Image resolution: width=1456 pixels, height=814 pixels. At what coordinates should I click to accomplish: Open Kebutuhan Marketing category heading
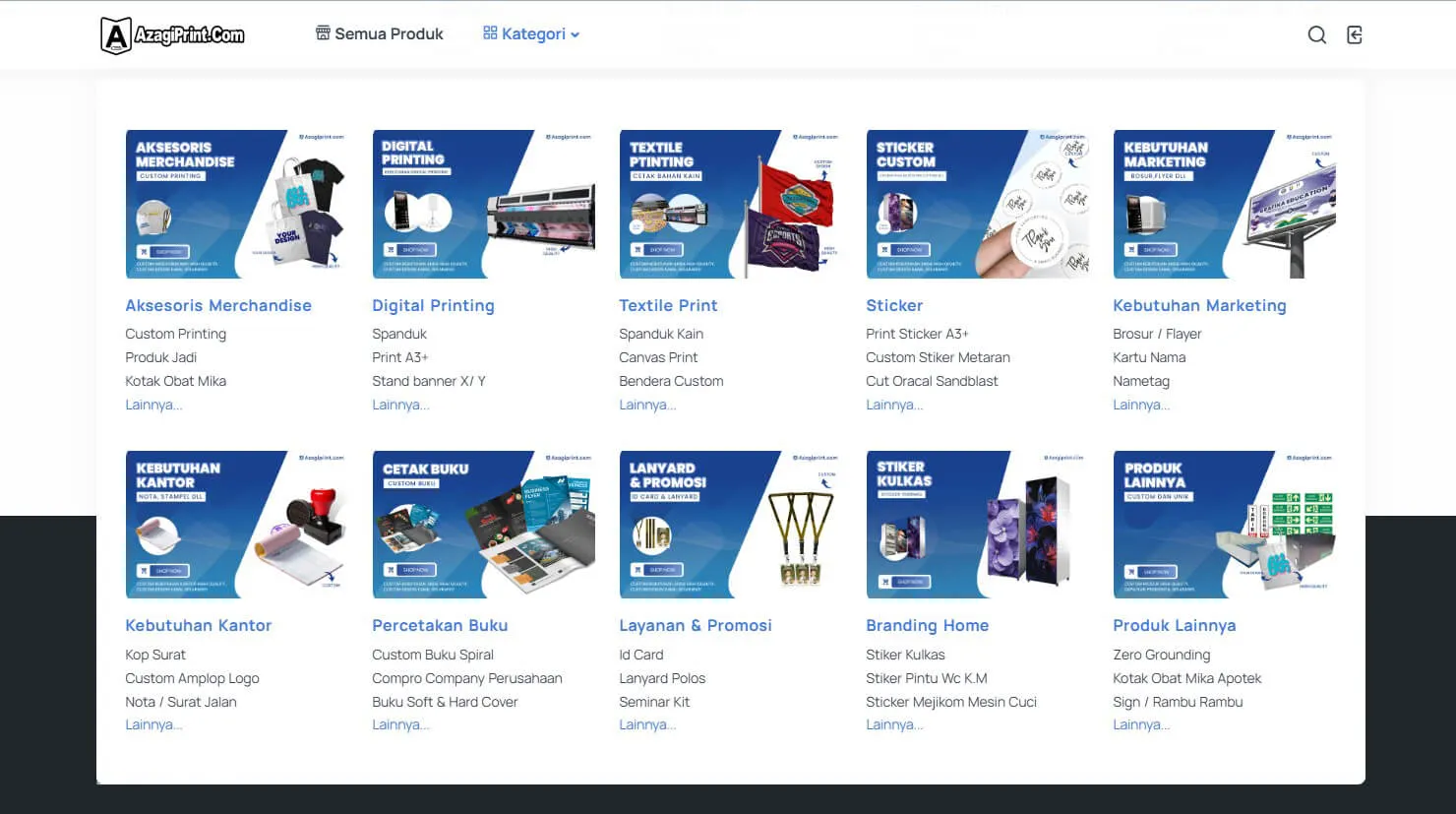pos(1199,306)
